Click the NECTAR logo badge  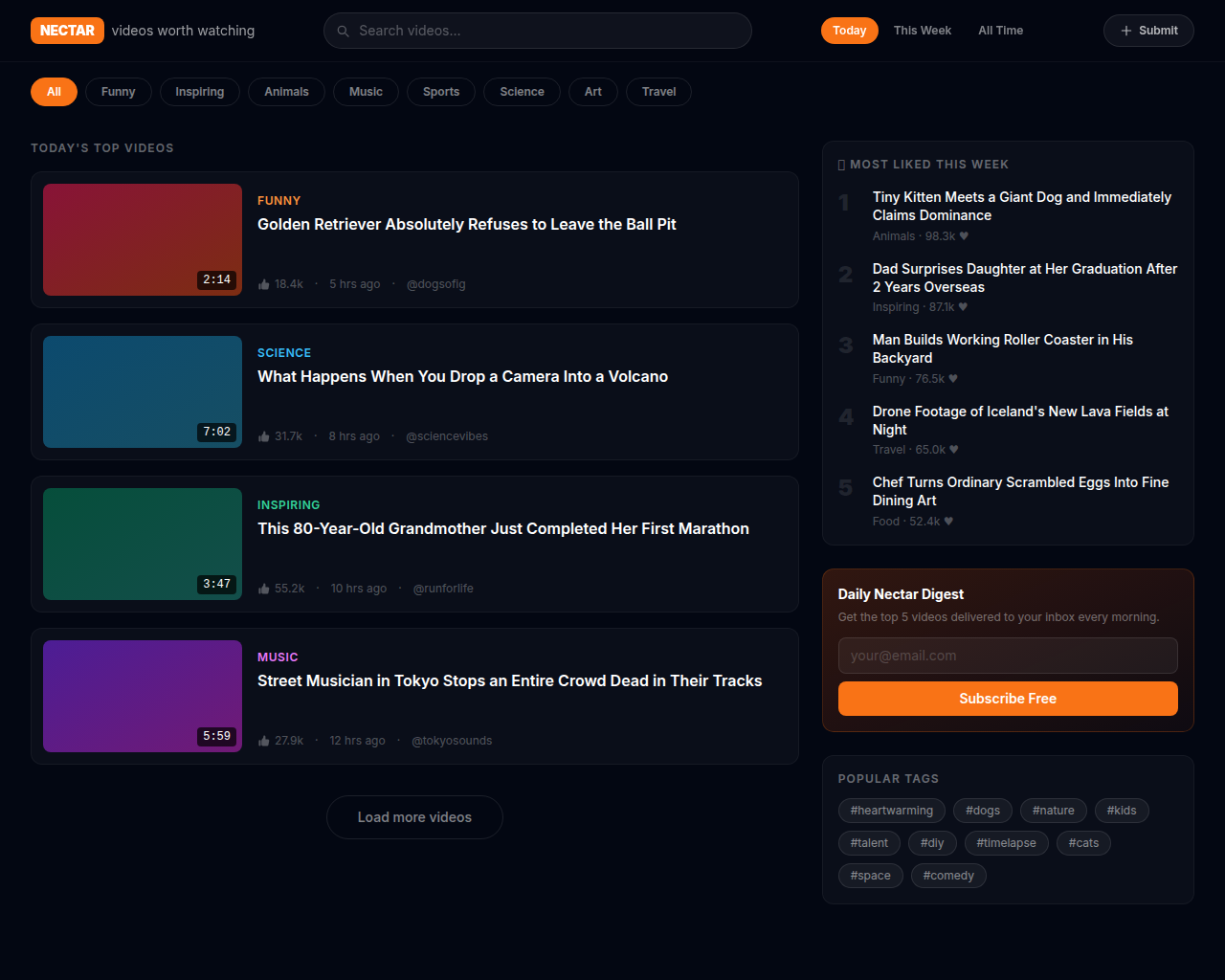67,31
